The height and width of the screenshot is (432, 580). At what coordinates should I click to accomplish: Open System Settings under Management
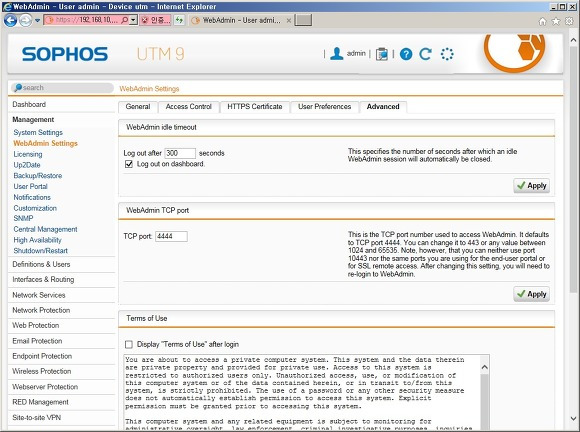click(x=38, y=132)
